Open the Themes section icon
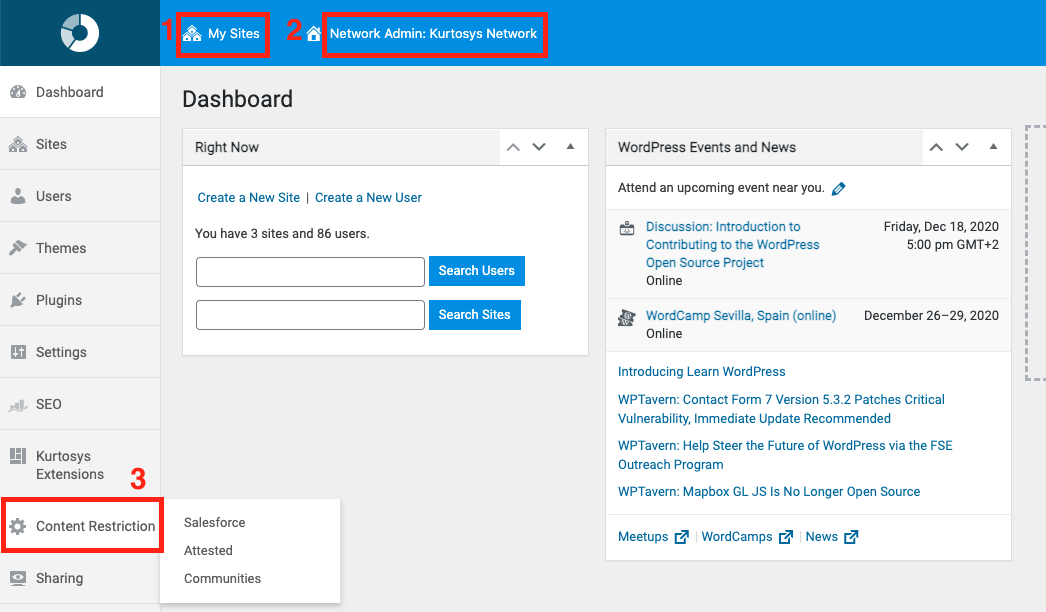Image resolution: width=1046 pixels, height=612 pixels. pyautogui.click(x=21, y=247)
